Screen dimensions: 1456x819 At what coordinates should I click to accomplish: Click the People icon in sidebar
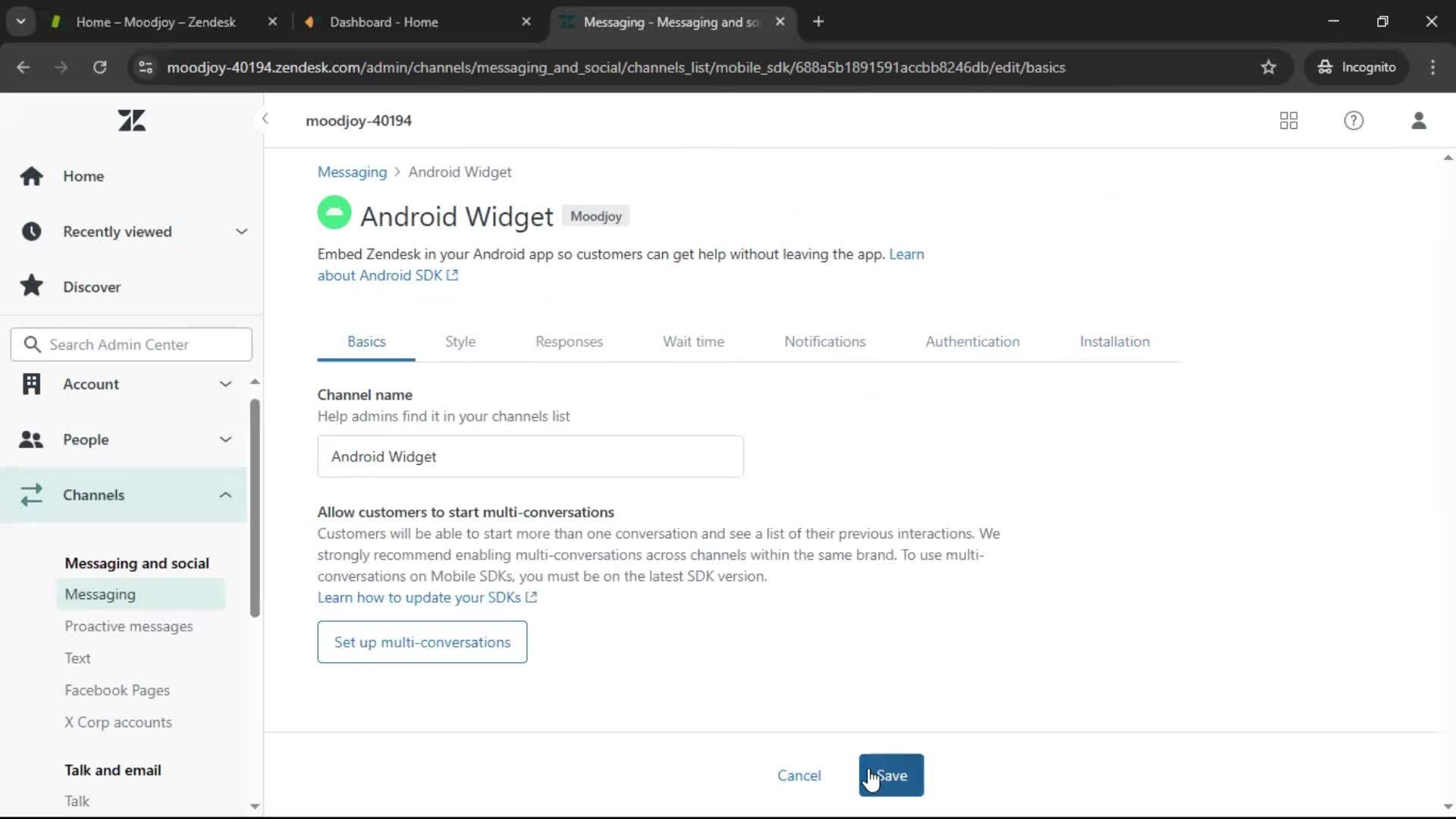(31, 440)
